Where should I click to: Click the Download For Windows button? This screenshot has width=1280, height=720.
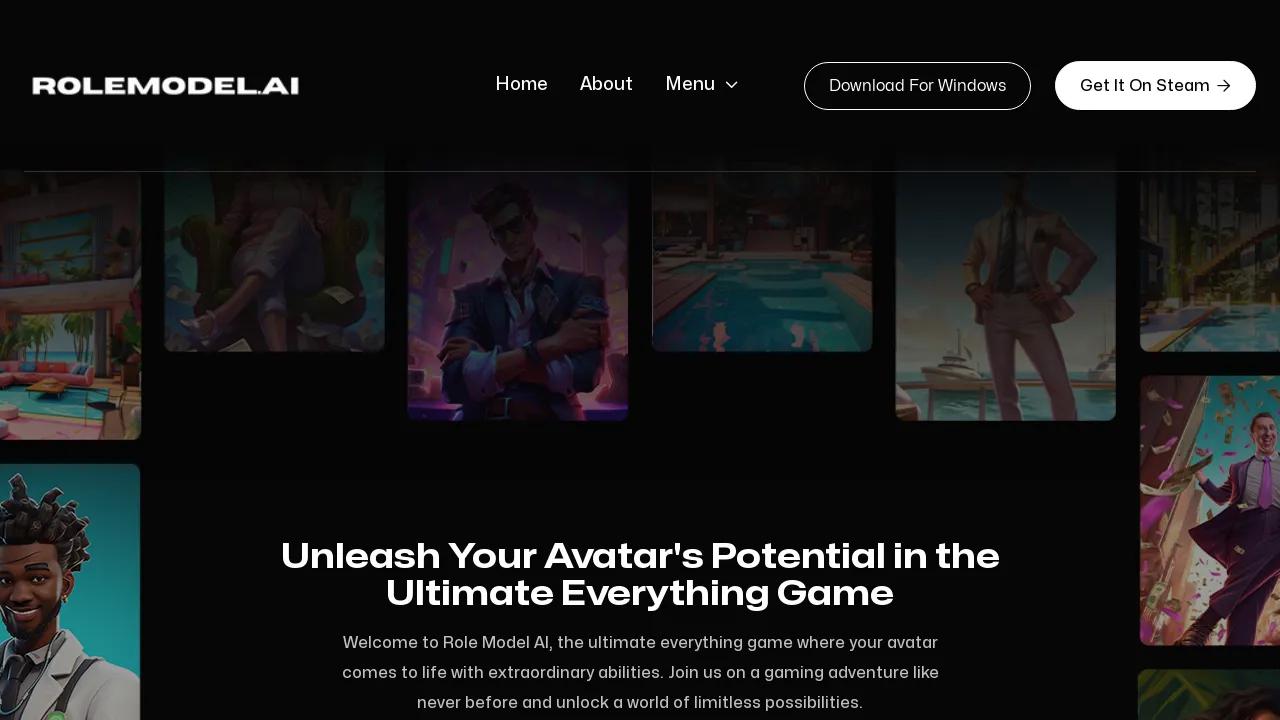tap(917, 86)
